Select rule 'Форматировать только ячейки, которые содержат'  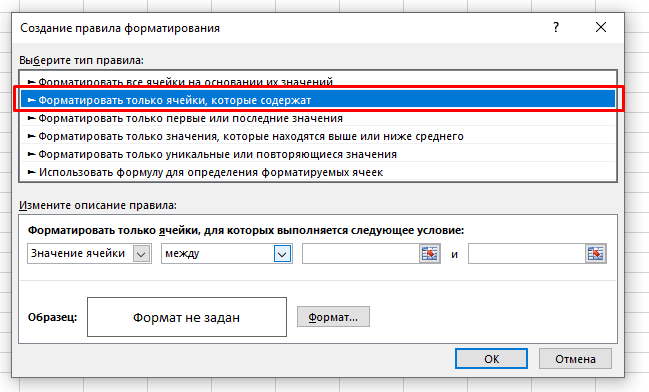point(318,100)
